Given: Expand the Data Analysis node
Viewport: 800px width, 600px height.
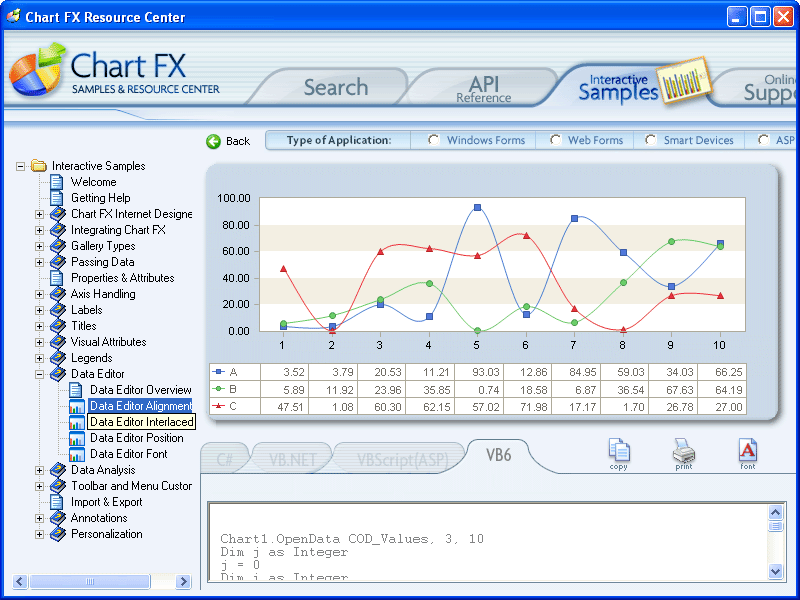Looking at the screenshot, I should (x=38, y=470).
